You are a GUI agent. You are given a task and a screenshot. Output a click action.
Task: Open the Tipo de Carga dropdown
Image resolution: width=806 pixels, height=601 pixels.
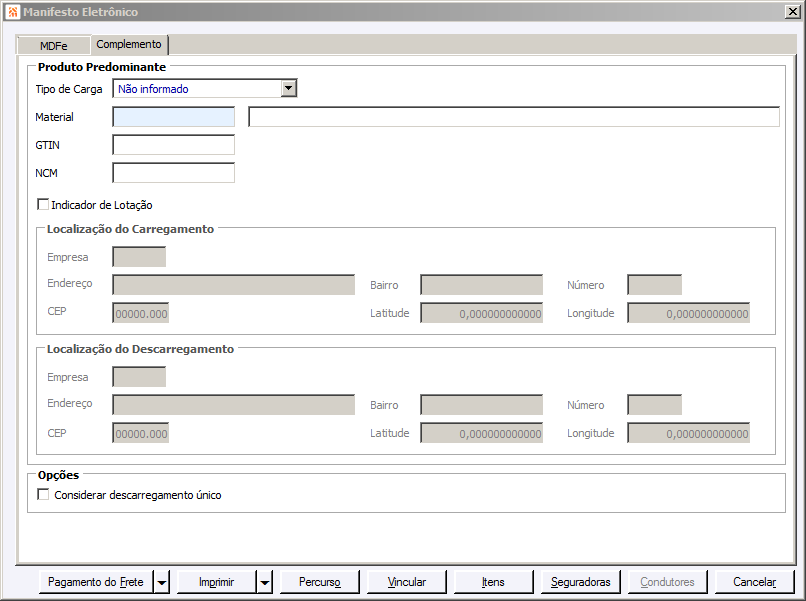pos(289,88)
